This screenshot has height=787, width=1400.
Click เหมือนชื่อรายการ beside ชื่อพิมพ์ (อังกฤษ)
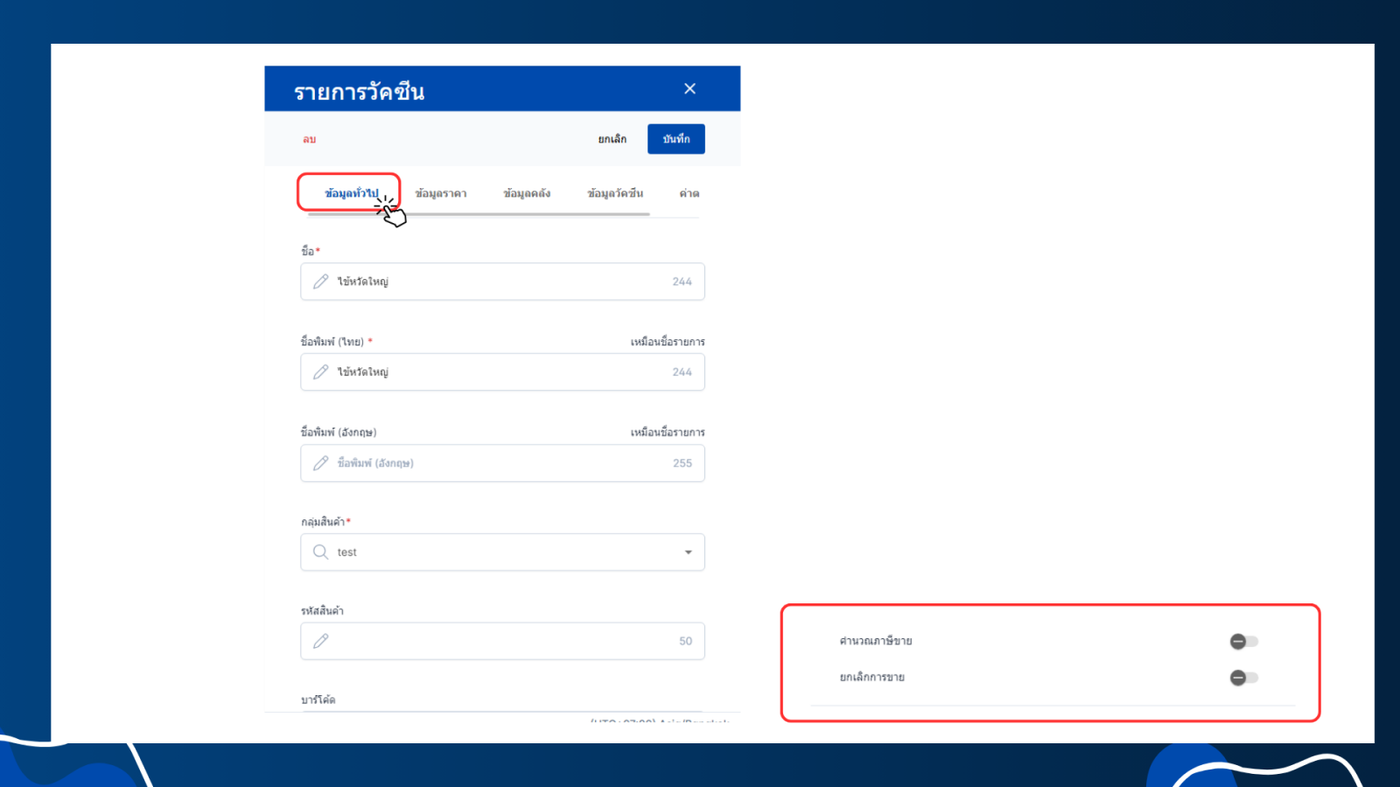pos(667,432)
